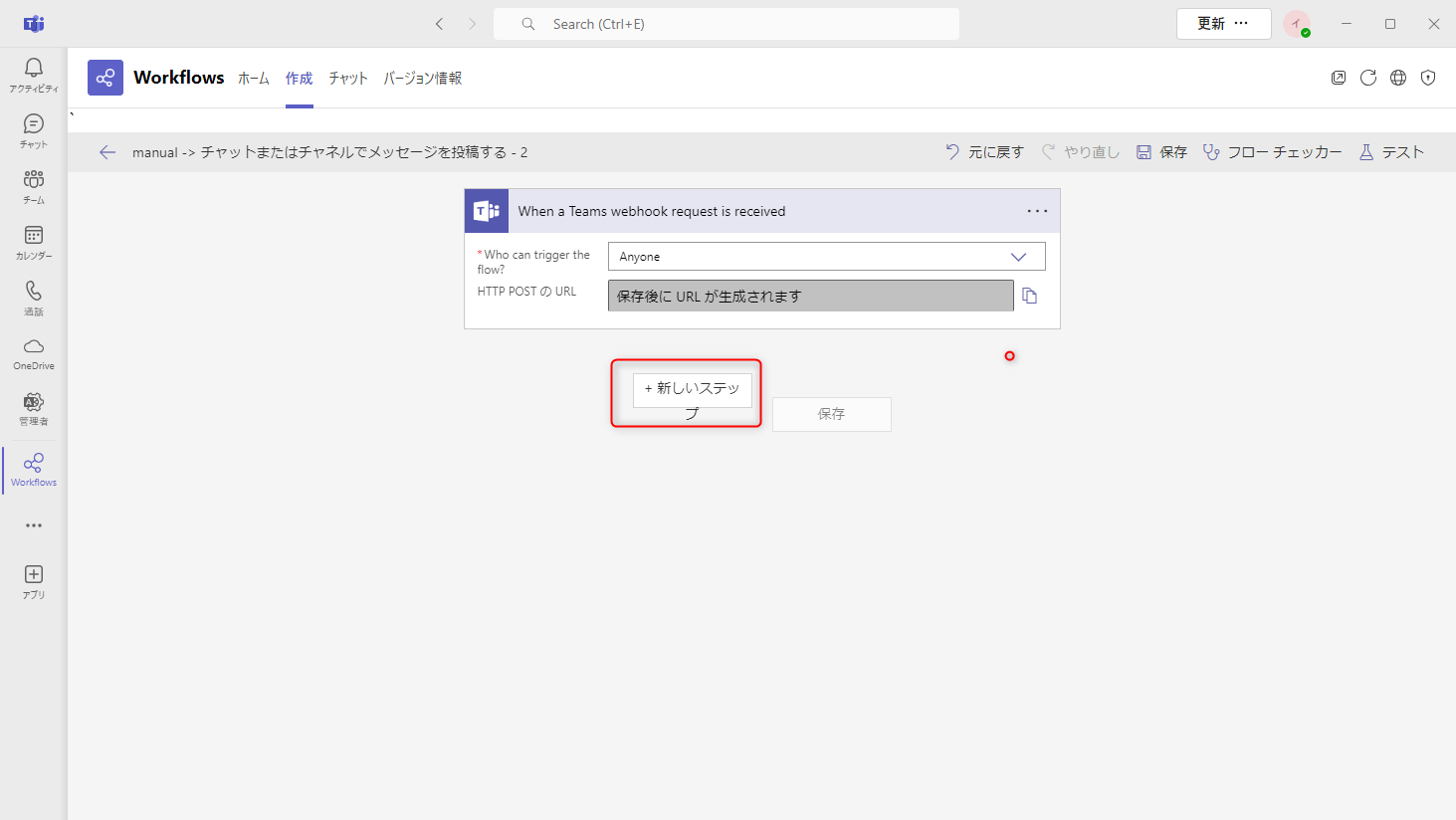Go forward with the history forward arrow

point(473,24)
